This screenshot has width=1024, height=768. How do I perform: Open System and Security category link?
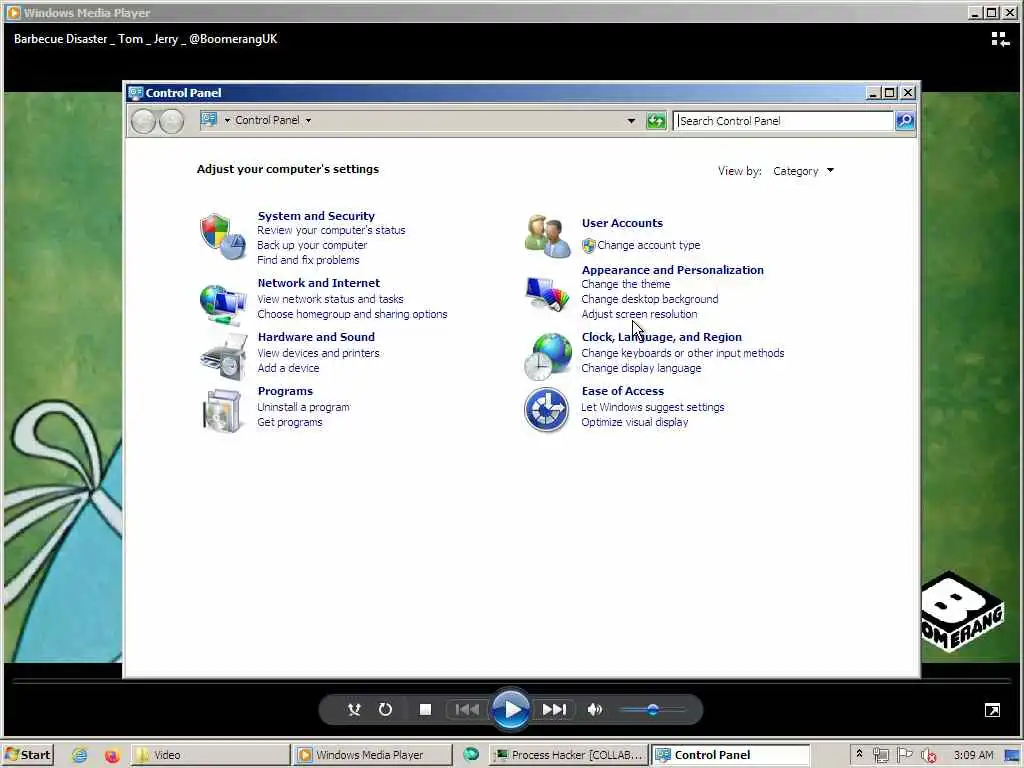[x=316, y=216]
